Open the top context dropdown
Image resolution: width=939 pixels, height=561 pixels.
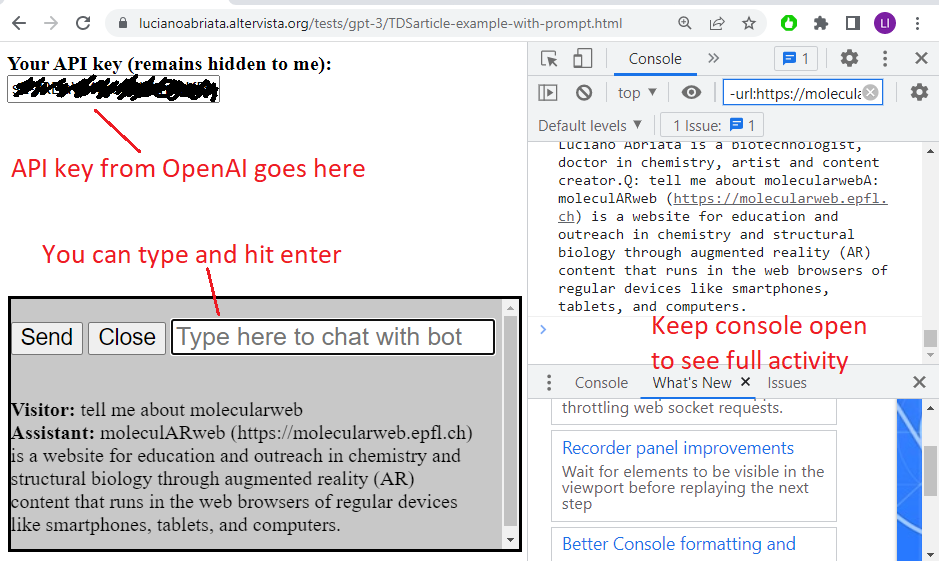click(x=637, y=92)
